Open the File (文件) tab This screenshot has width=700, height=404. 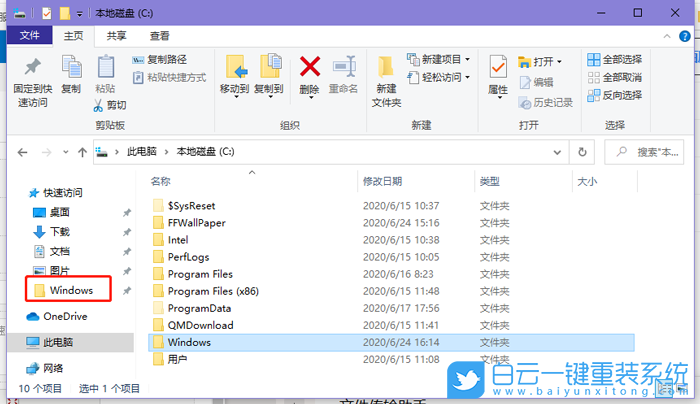29,35
